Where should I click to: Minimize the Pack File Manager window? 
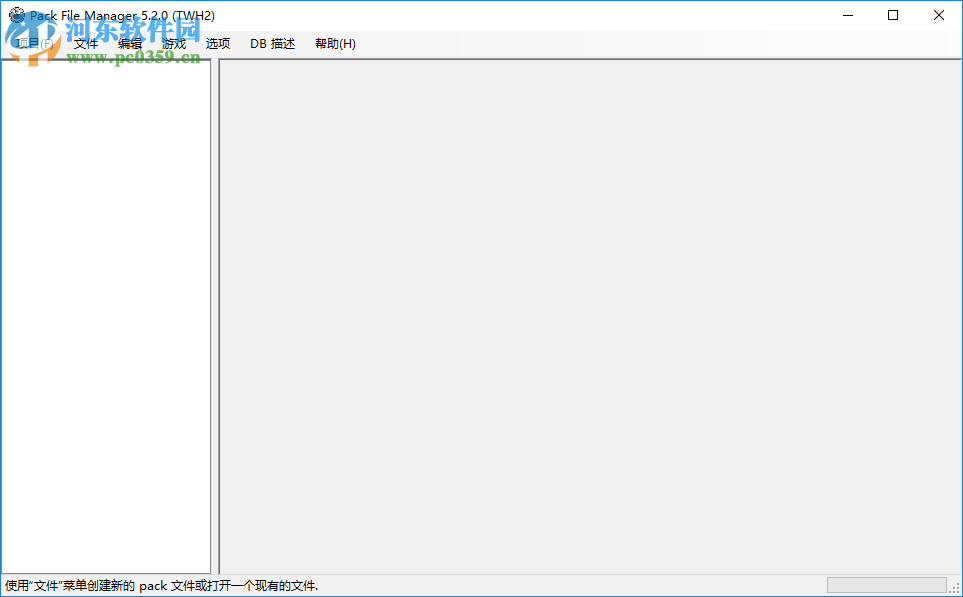pos(847,15)
